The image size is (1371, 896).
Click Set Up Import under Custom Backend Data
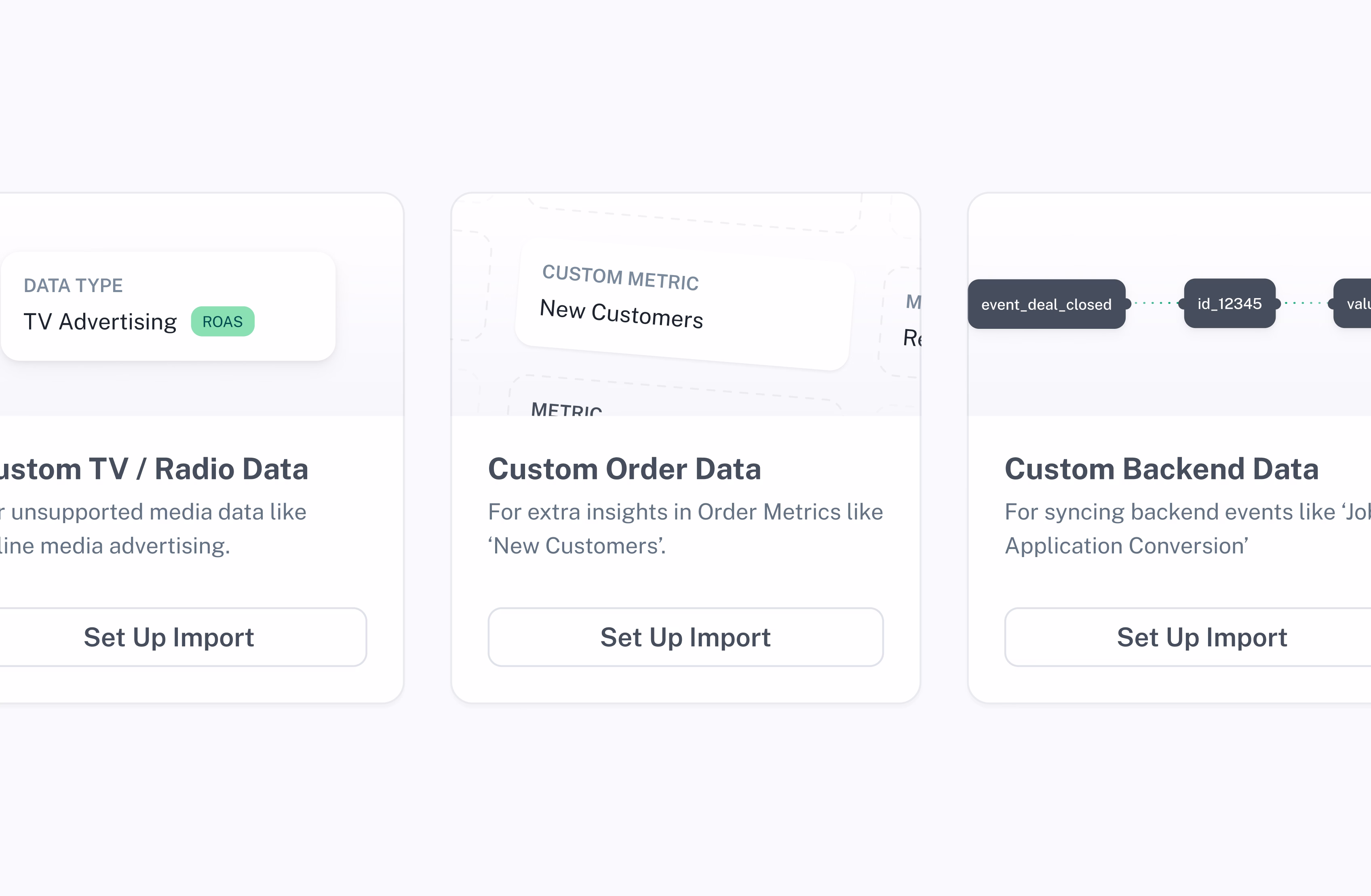tap(1188, 637)
